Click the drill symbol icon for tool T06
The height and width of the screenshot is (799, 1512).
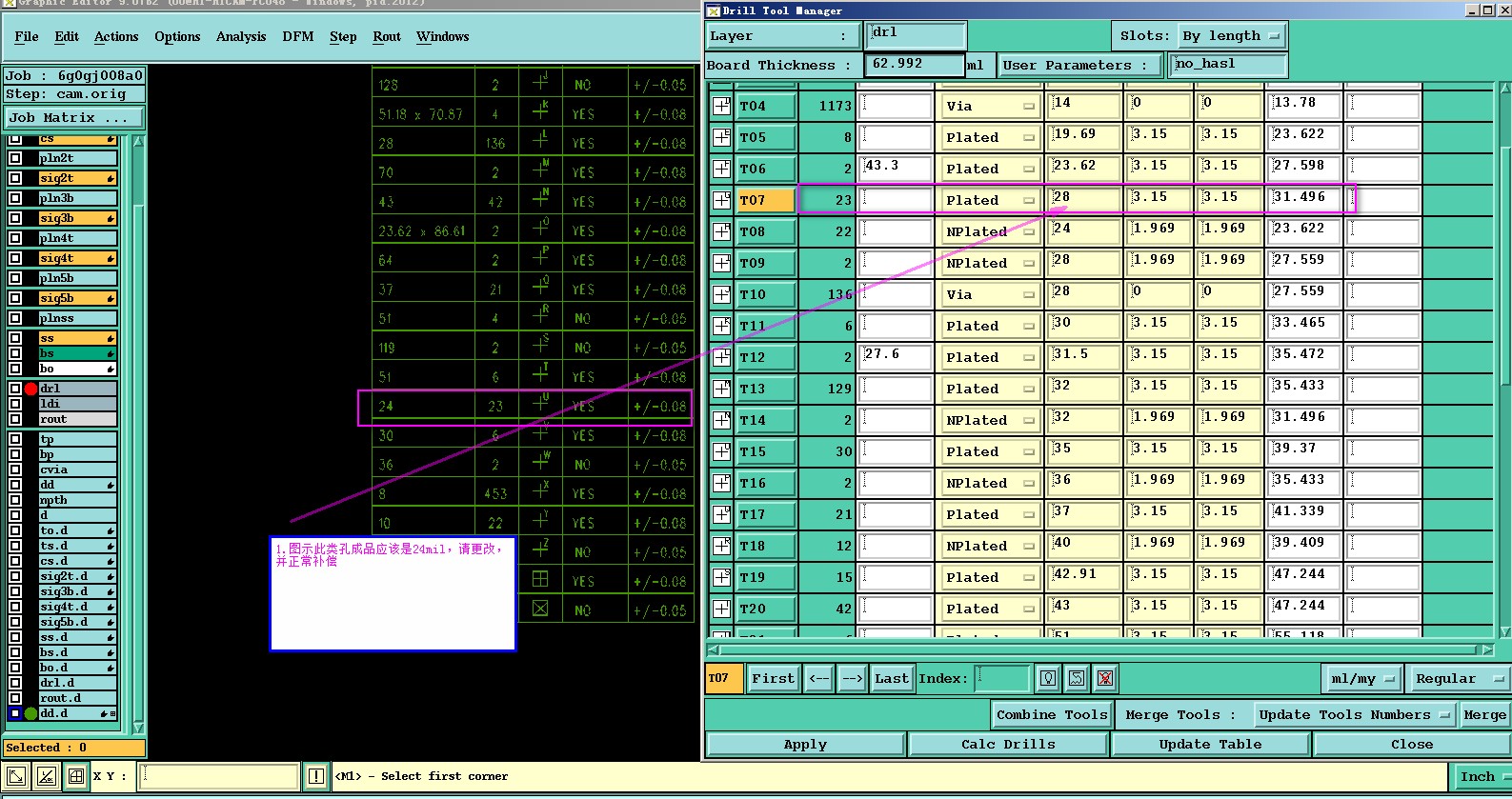722,169
